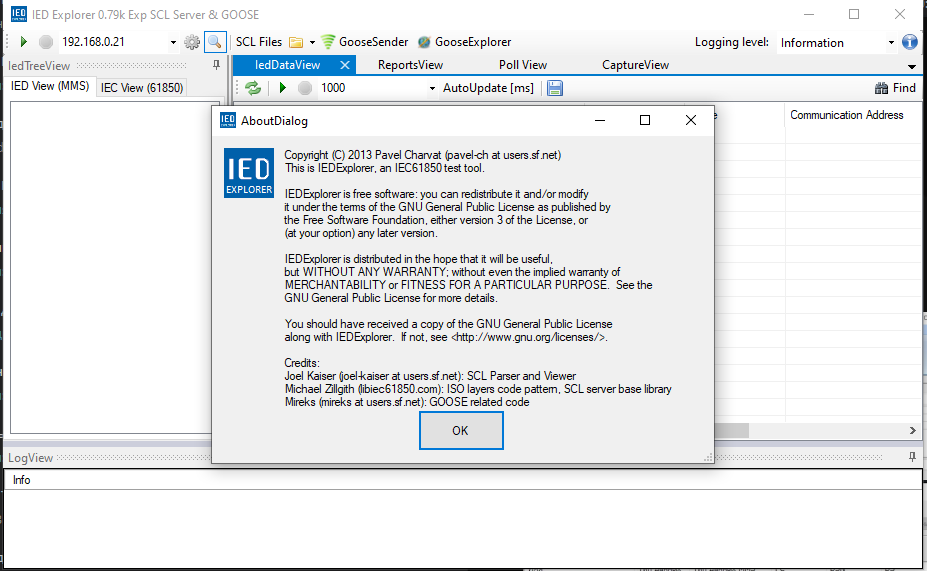Switch to the CaptureView tab
The width and height of the screenshot is (927, 571).
click(x=636, y=65)
